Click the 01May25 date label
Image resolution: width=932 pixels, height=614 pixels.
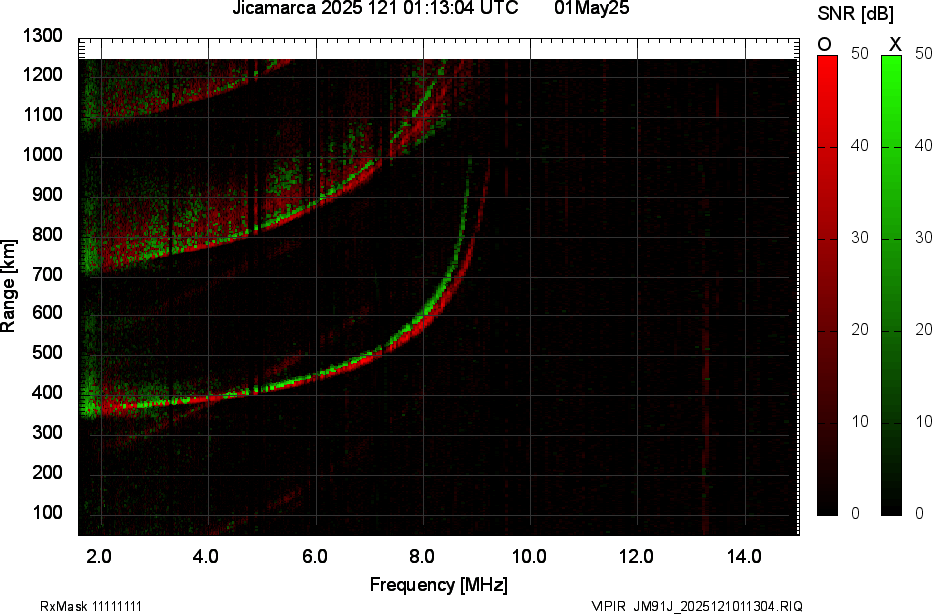point(591,8)
